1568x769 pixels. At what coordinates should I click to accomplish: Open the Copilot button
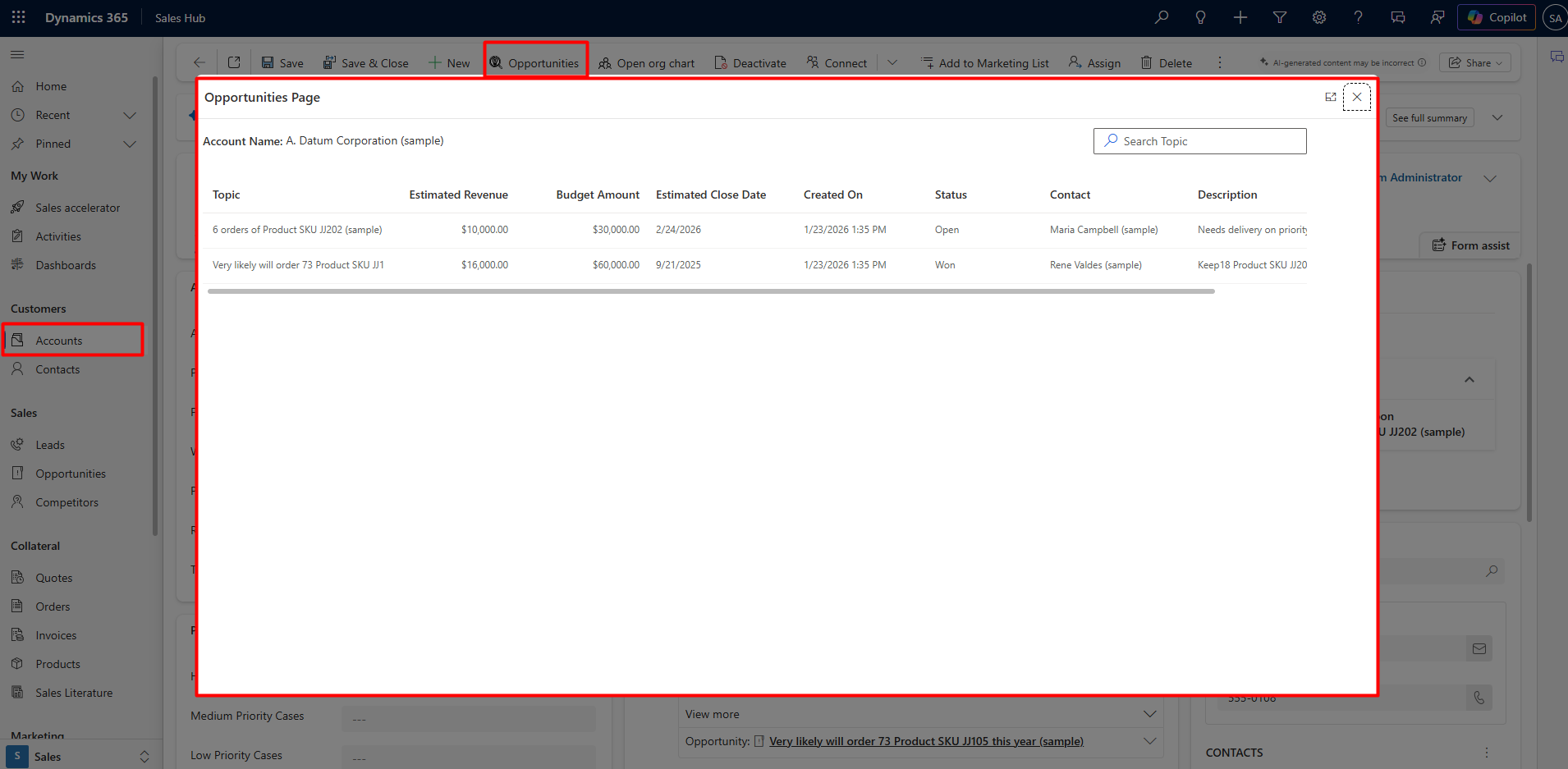click(1496, 17)
